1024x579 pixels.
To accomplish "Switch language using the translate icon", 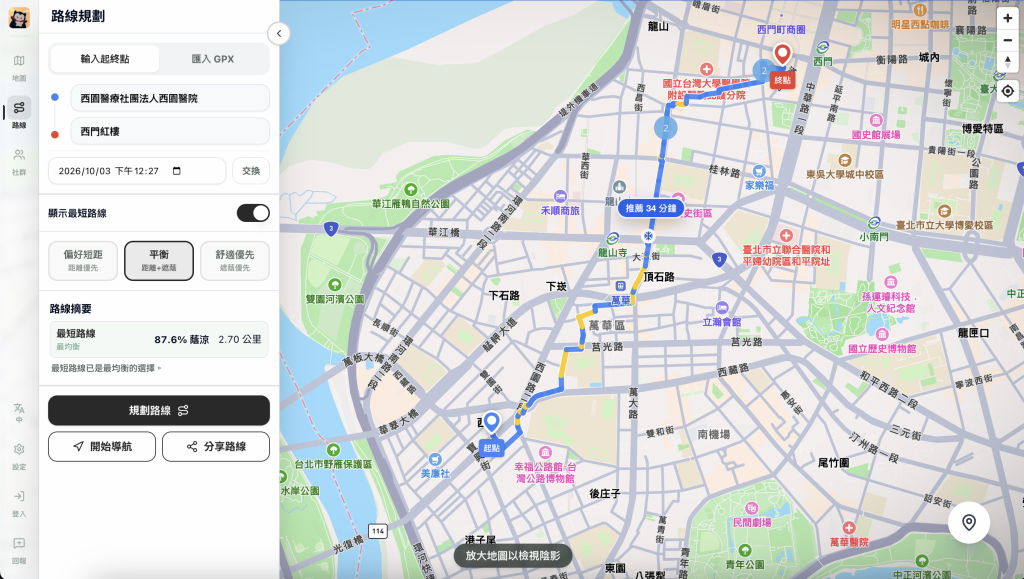I will tap(19, 413).
